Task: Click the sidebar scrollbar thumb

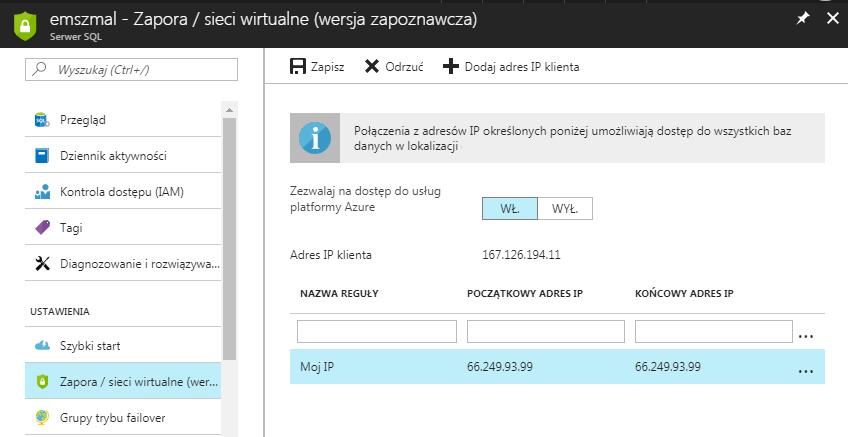Action: pos(229,239)
